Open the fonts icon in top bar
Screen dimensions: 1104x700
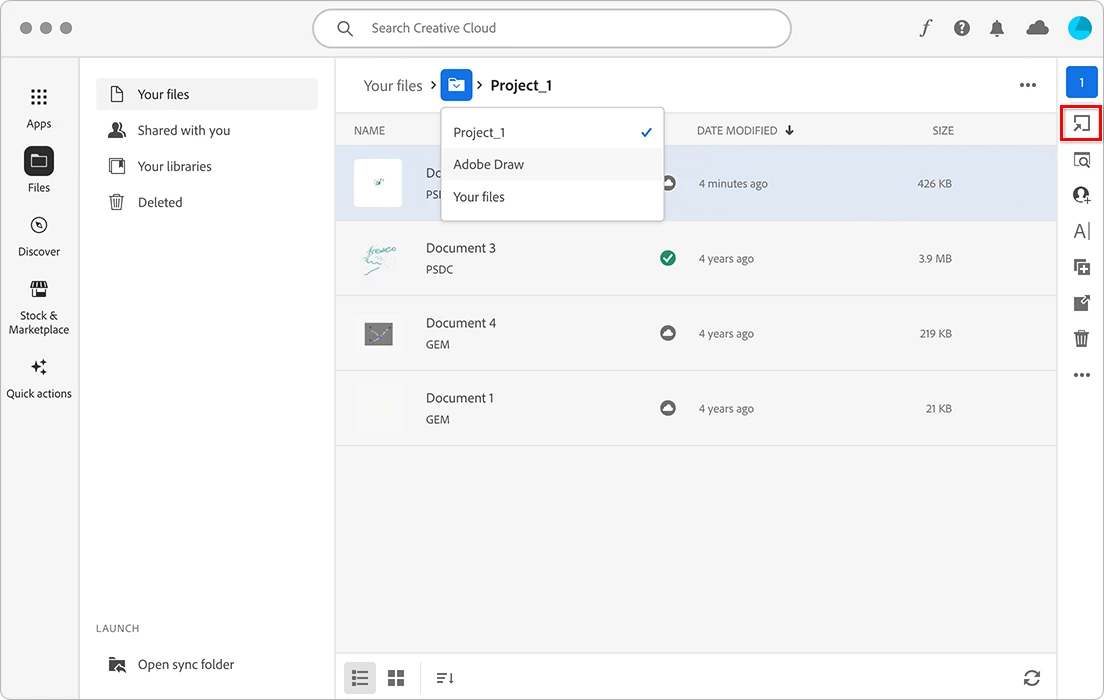[926, 28]
